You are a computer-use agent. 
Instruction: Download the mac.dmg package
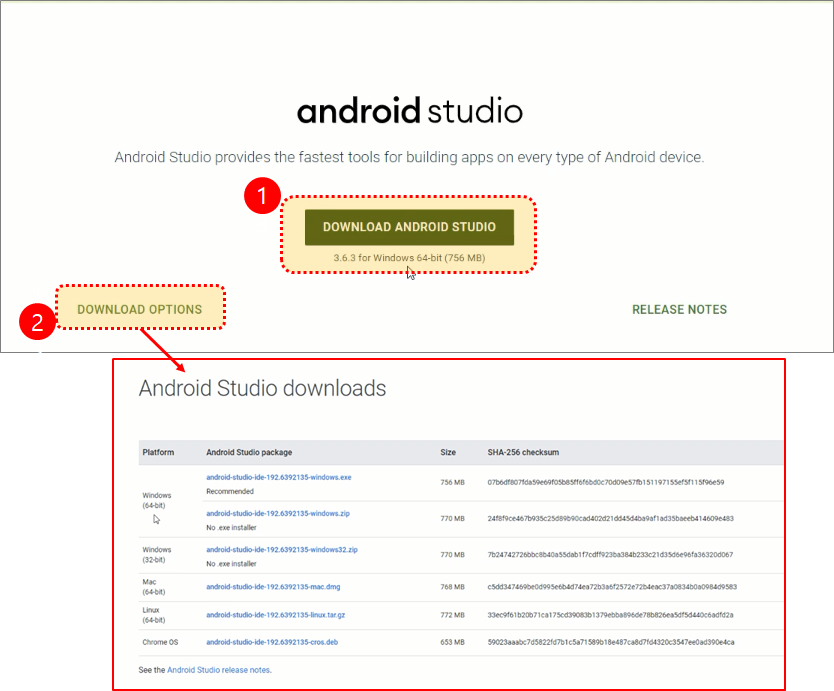[x=273, y=587]
